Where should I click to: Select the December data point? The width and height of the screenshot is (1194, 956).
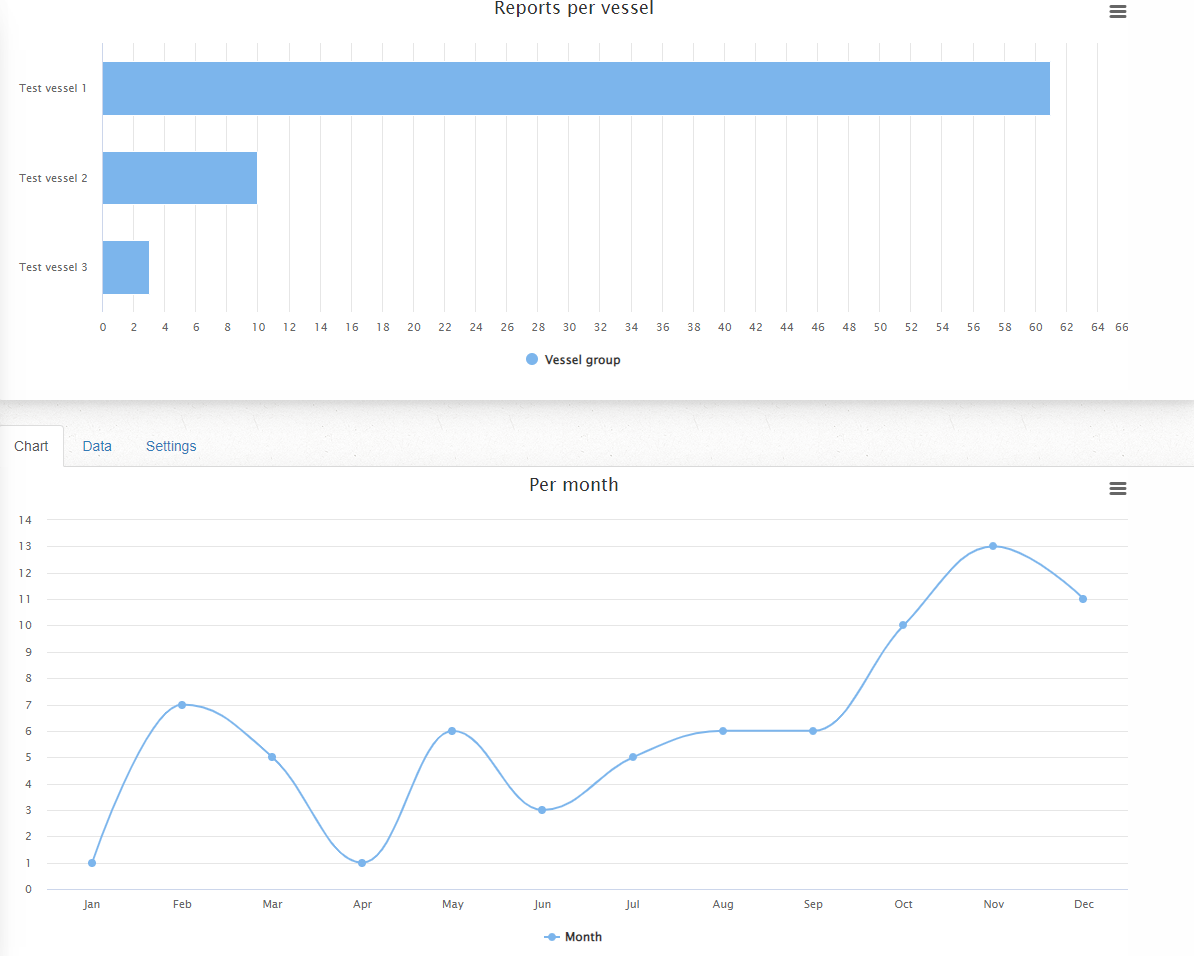tap(1083, 599)
